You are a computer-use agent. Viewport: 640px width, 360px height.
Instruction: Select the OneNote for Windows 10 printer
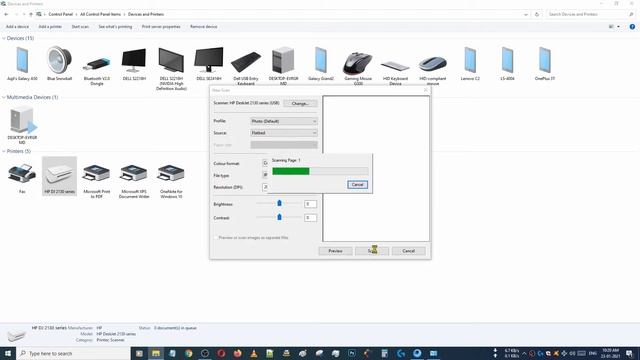coord(171,180)
